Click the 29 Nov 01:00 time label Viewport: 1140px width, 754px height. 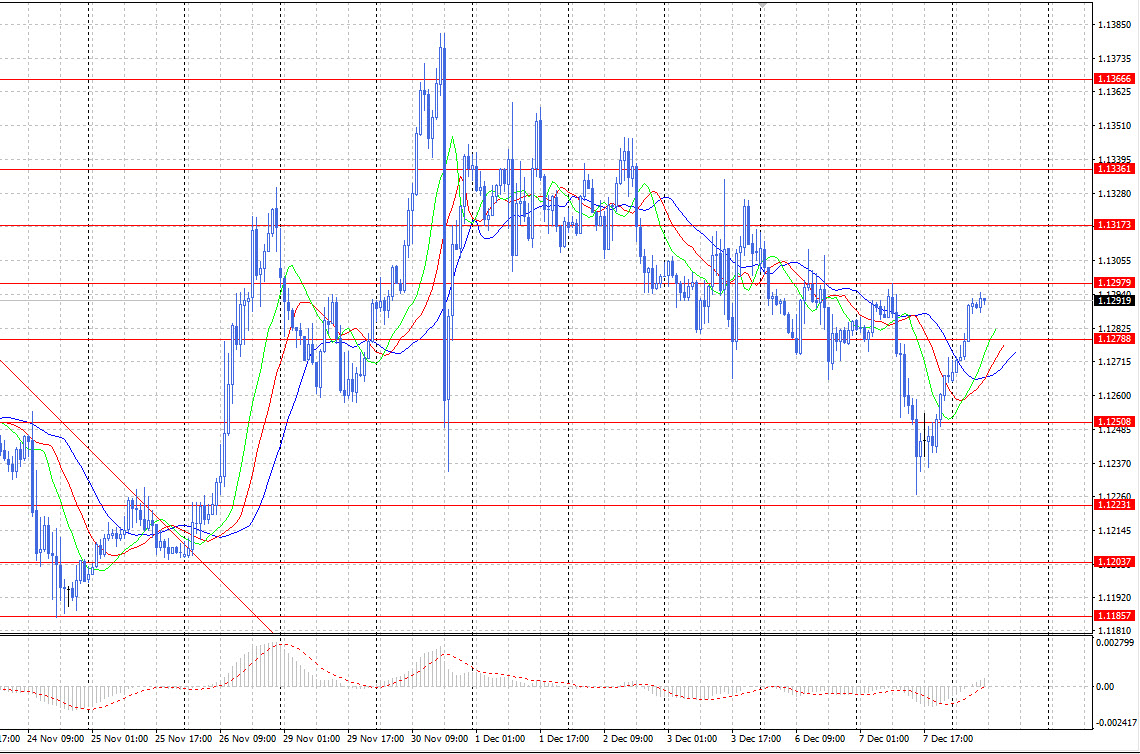click(x=311, y=739)
